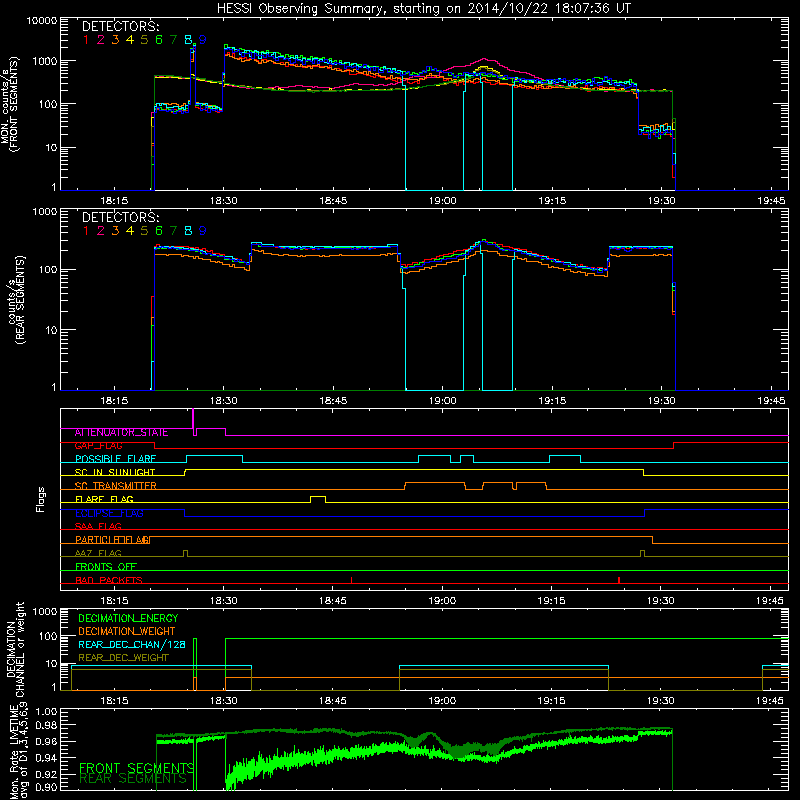Click detector 3 in the rear segments legend

[115, 231]
